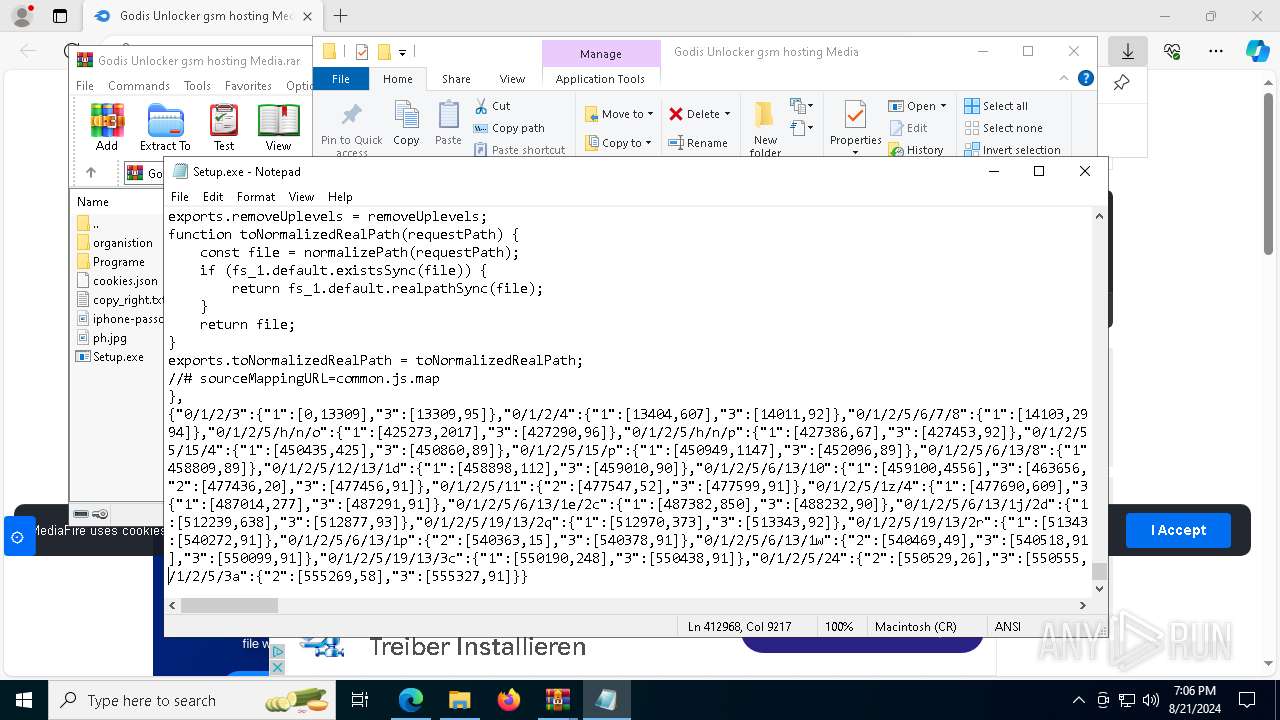Click History in Explorer ribbon
The image size is (1280, 720).
click(916, 150)
